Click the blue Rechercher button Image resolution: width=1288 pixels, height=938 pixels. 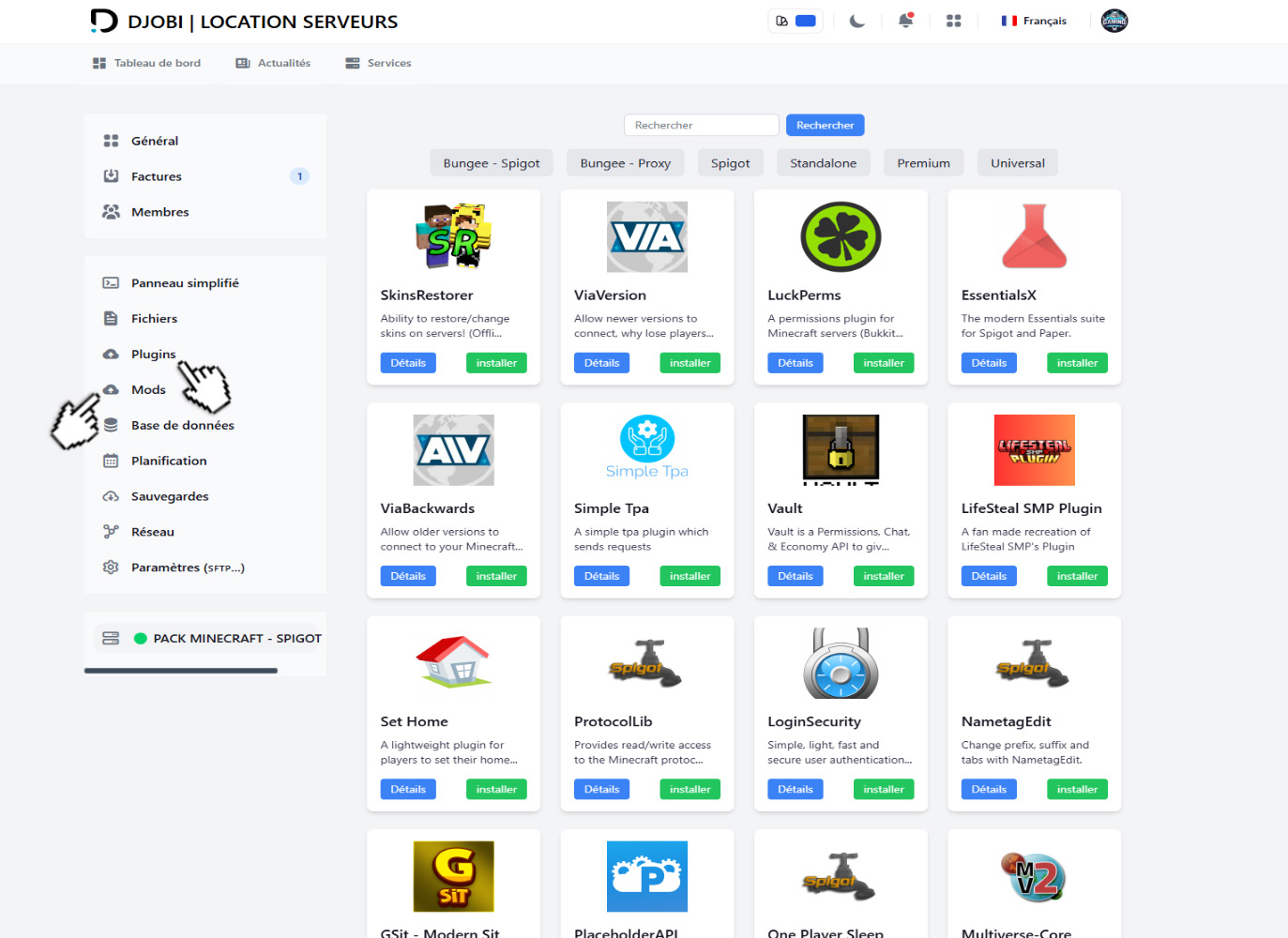826,125
